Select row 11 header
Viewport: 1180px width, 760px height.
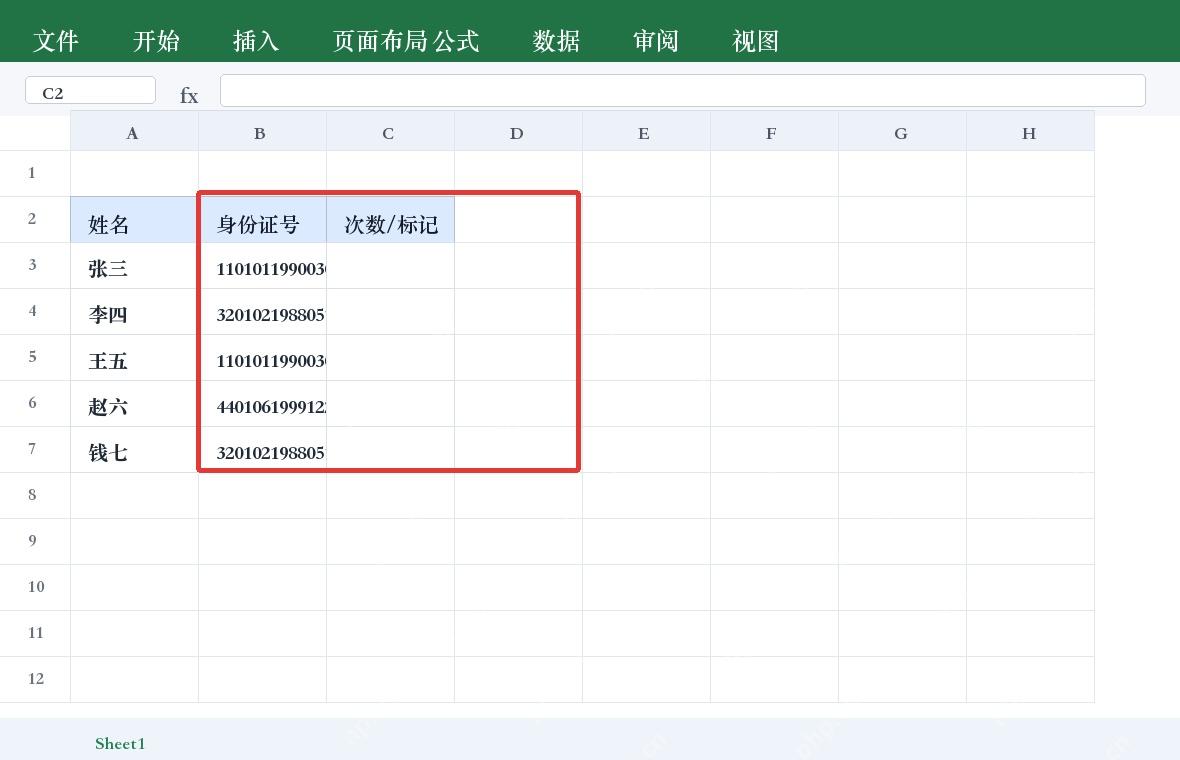[35, 633]
